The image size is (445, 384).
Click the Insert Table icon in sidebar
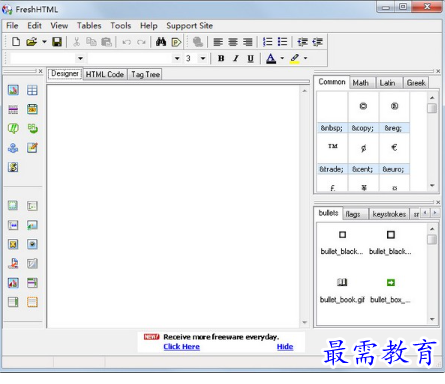(x=32, y=90)
